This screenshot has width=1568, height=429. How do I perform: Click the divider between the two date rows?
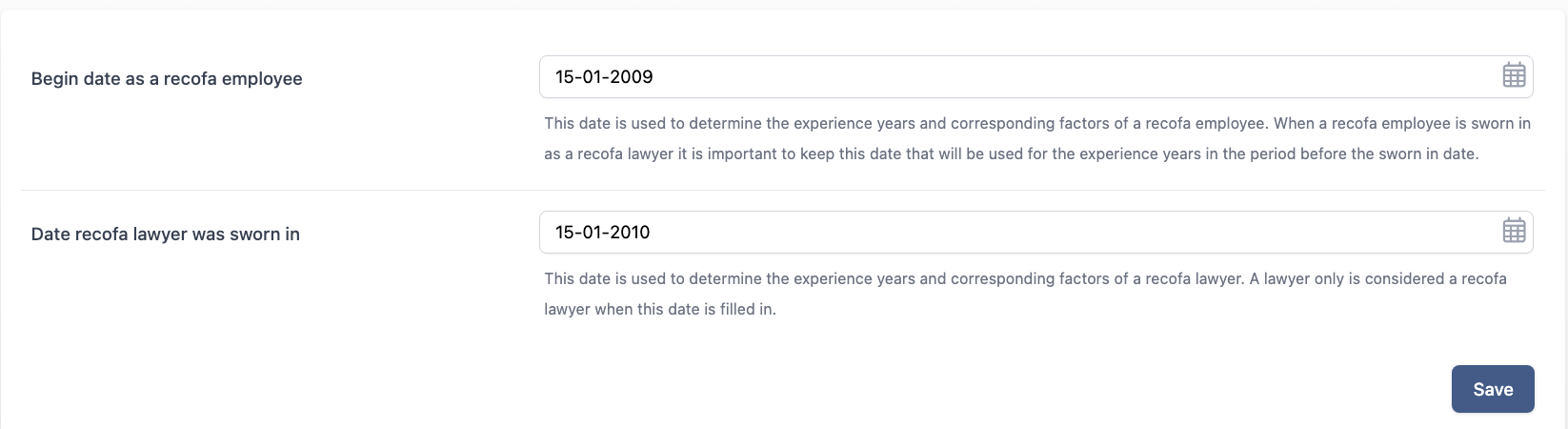click(x=782, y=190)
